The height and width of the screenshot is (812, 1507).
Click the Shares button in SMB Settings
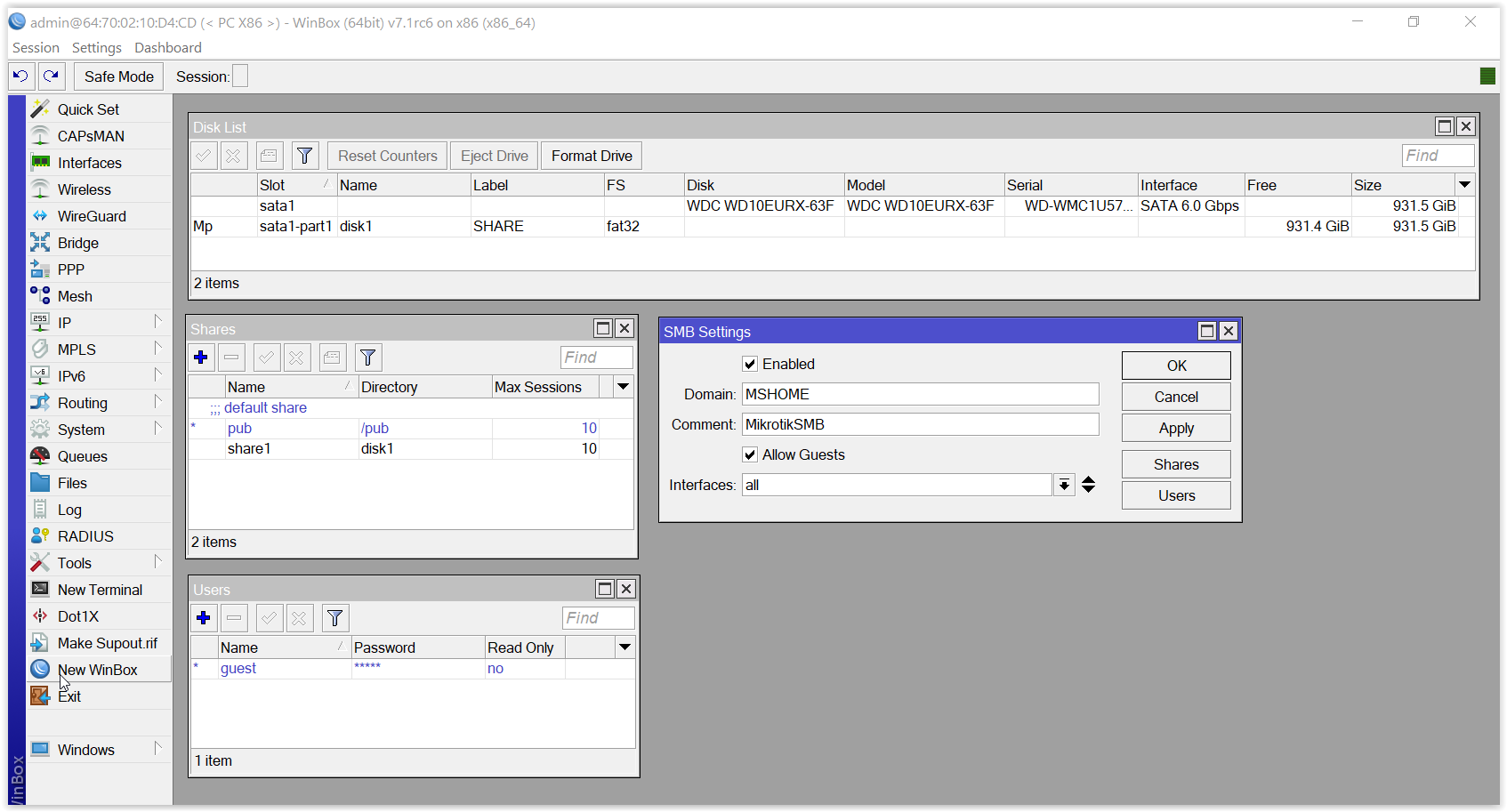click(x=1176, y=464)
